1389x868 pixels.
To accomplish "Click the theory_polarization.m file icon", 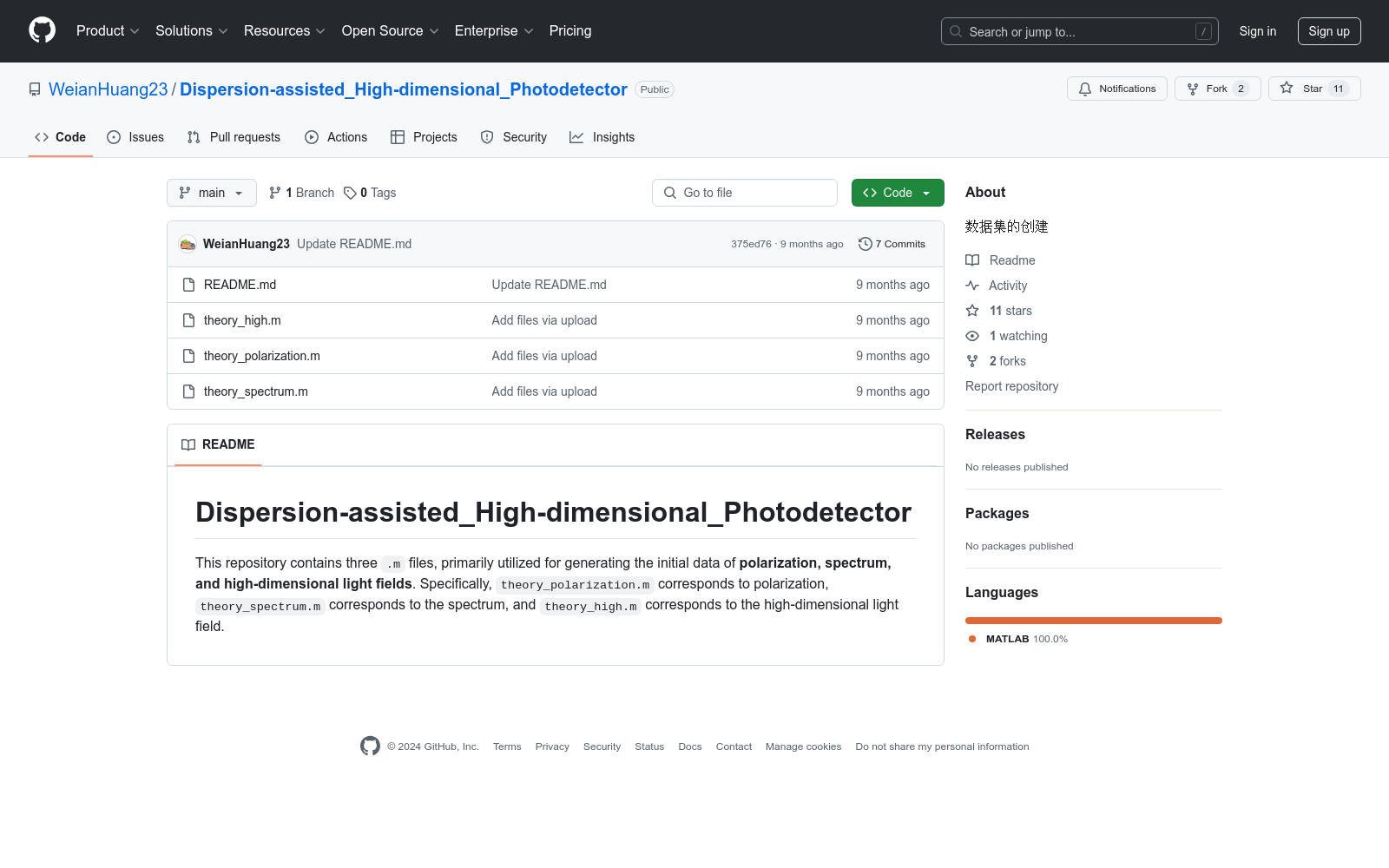I will [x=188, y=356].
